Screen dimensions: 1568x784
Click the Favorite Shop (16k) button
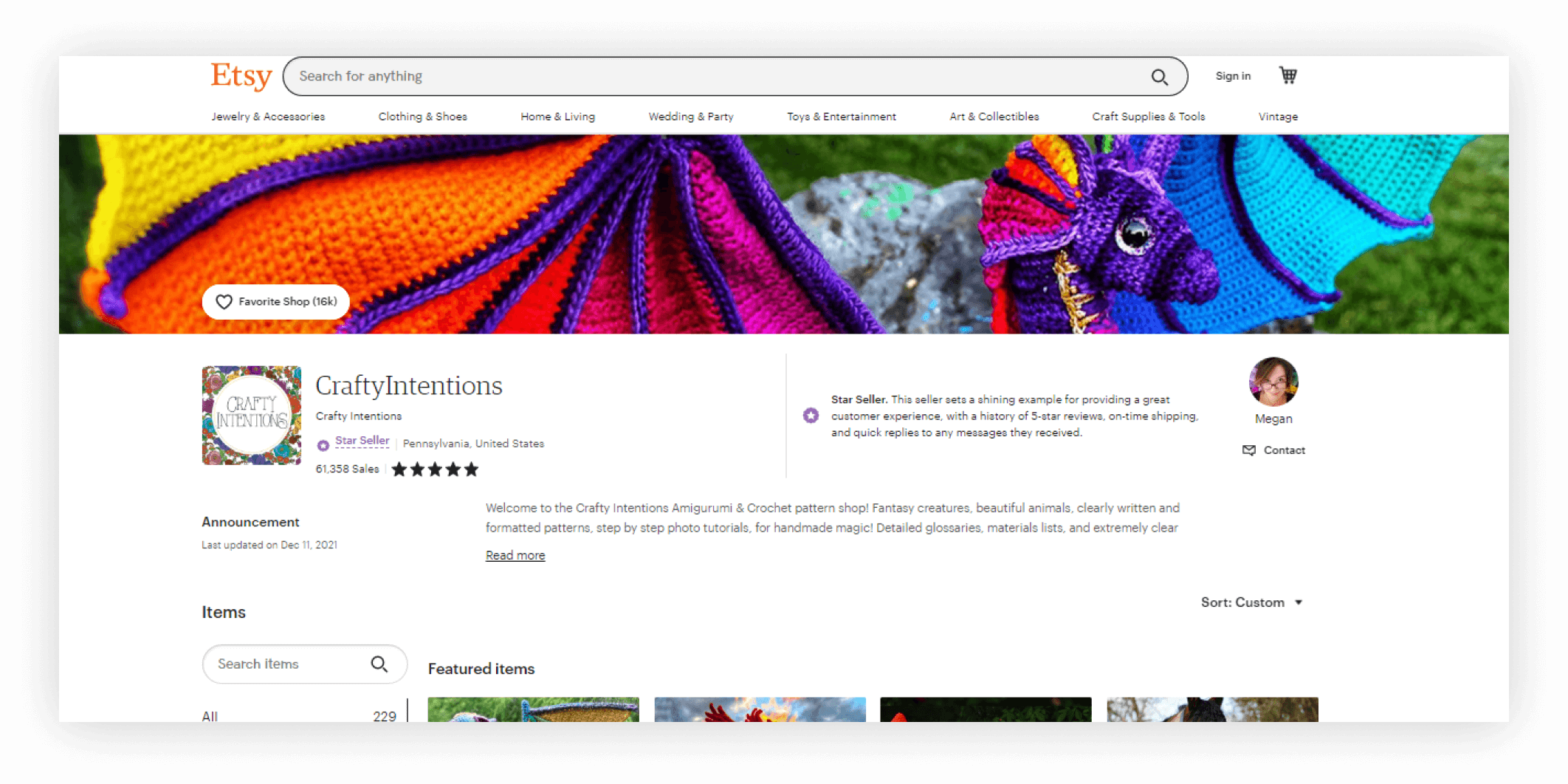[276, 302]
